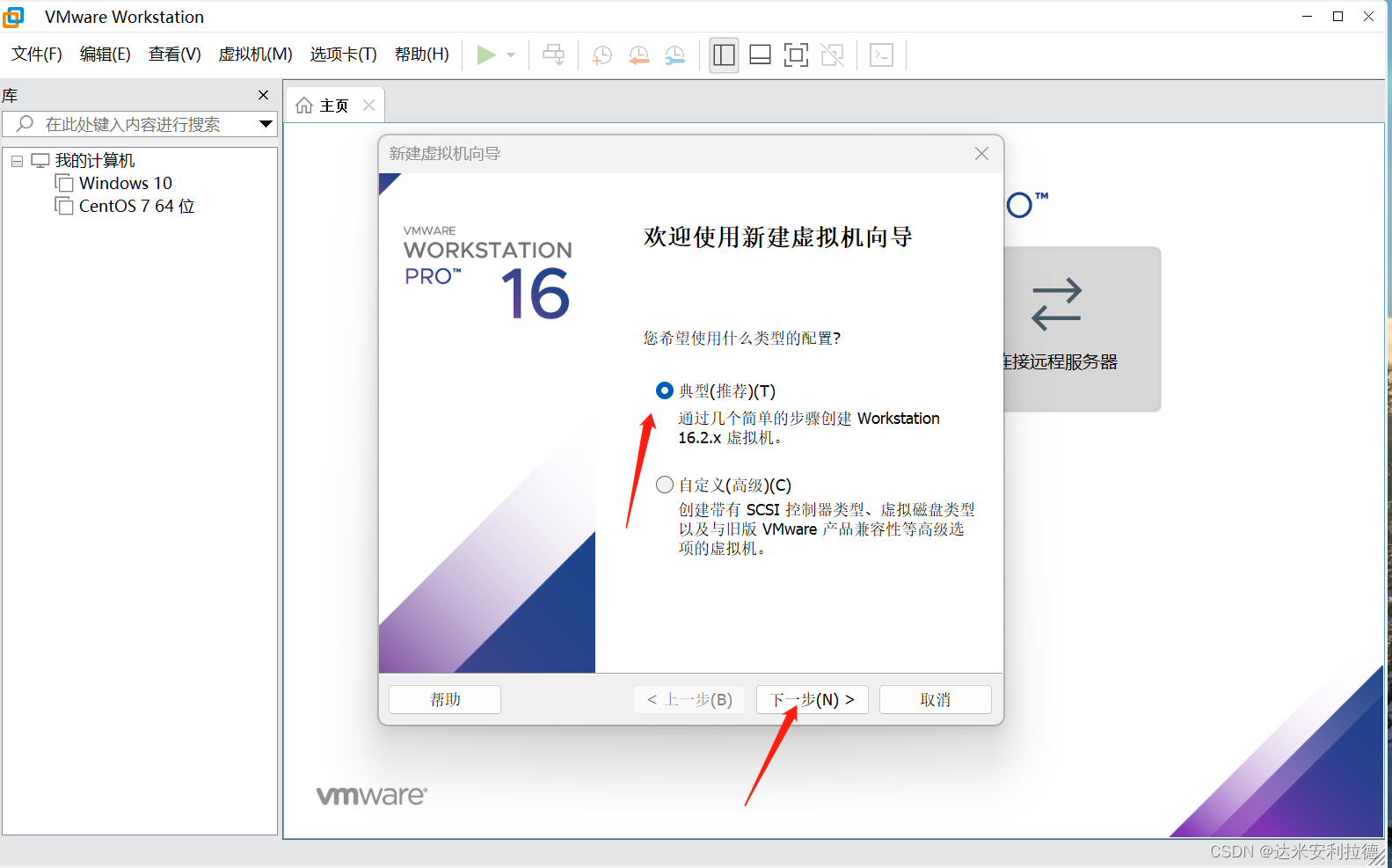Open the 虚拟机(M) menu
Image resolution: width=1392 pixels, height=868 pixels.
pyautogui.click(x=256, y=55)
